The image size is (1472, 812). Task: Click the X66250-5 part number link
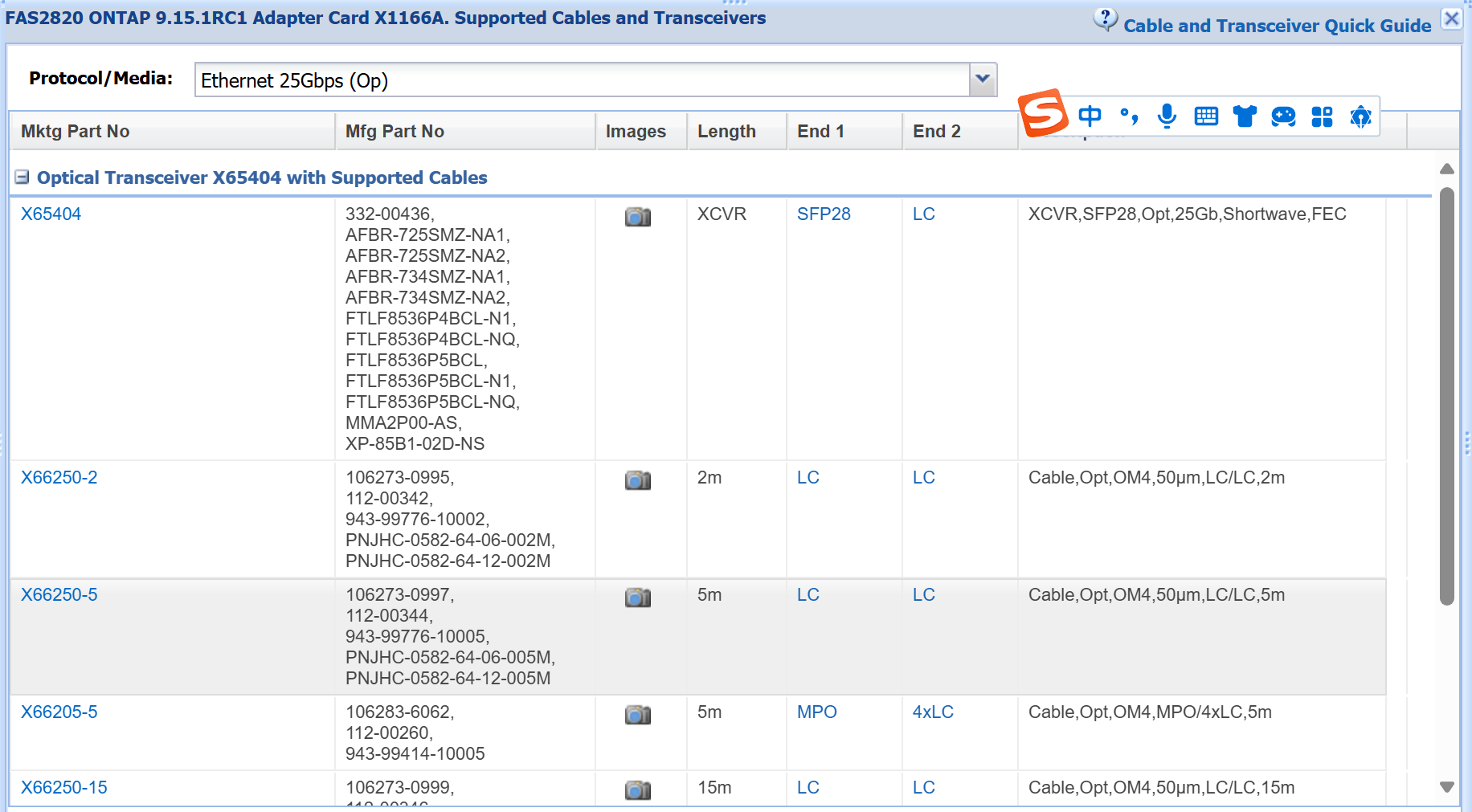(59, 594)
